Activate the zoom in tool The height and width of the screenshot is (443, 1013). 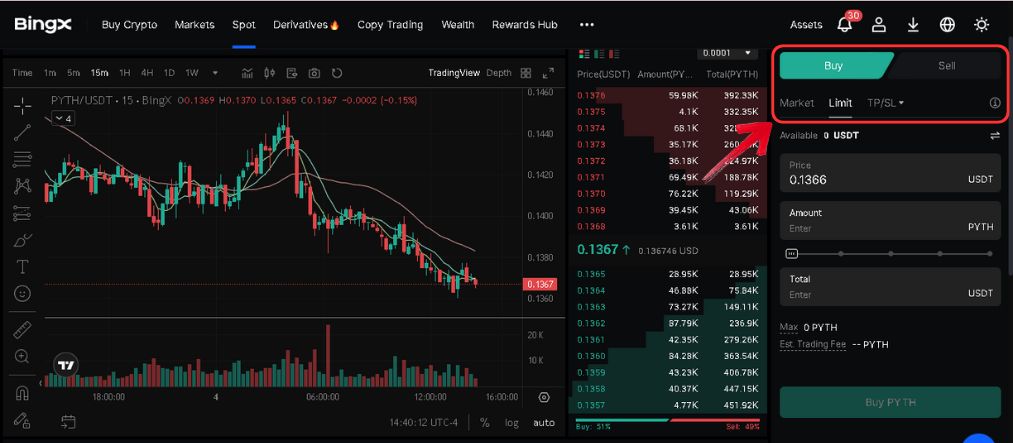[23, 356]
